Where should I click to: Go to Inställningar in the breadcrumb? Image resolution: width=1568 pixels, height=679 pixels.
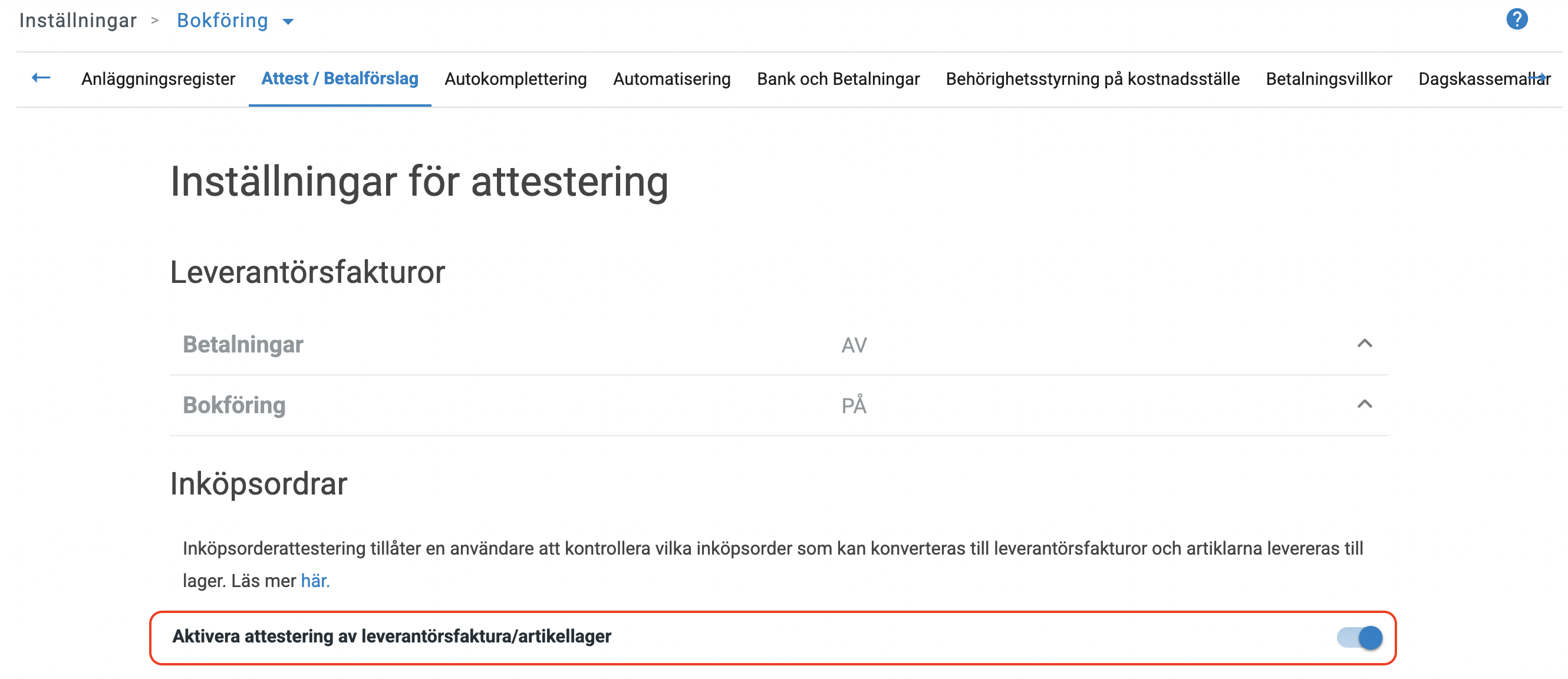coord(78,21)
